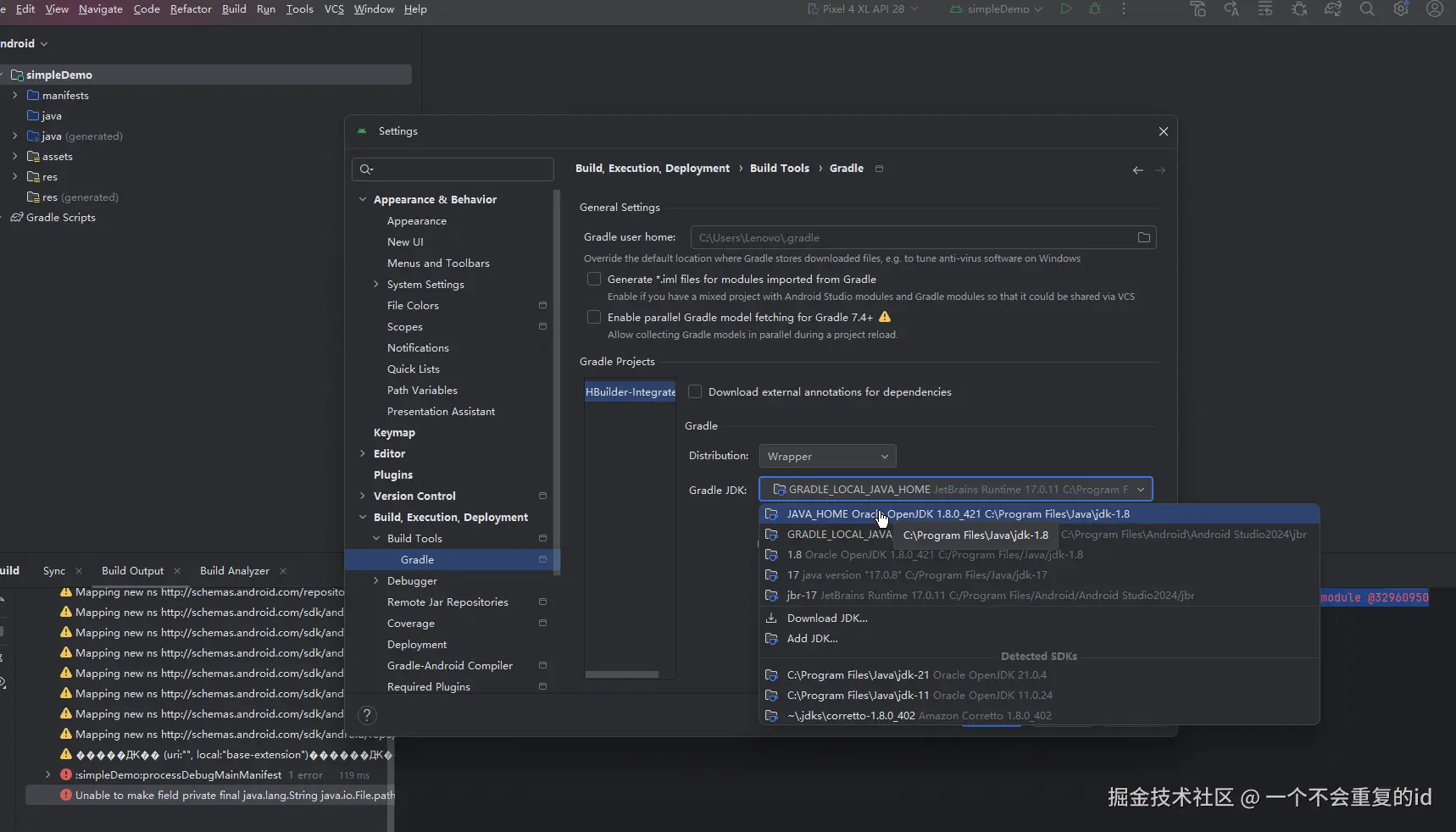The image size is (1456, 832).
Task: Browse for Gradle user home folder icon
Action: point(1144,237)
